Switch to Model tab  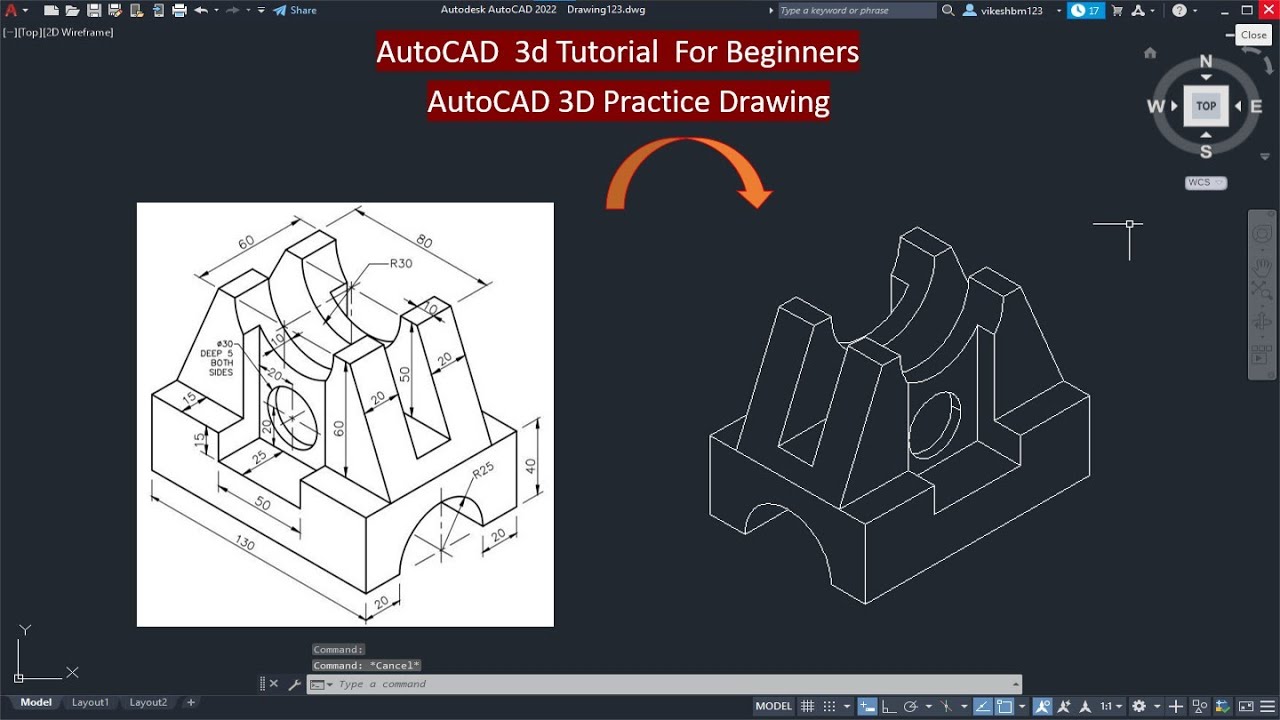(x=36, y=702)
